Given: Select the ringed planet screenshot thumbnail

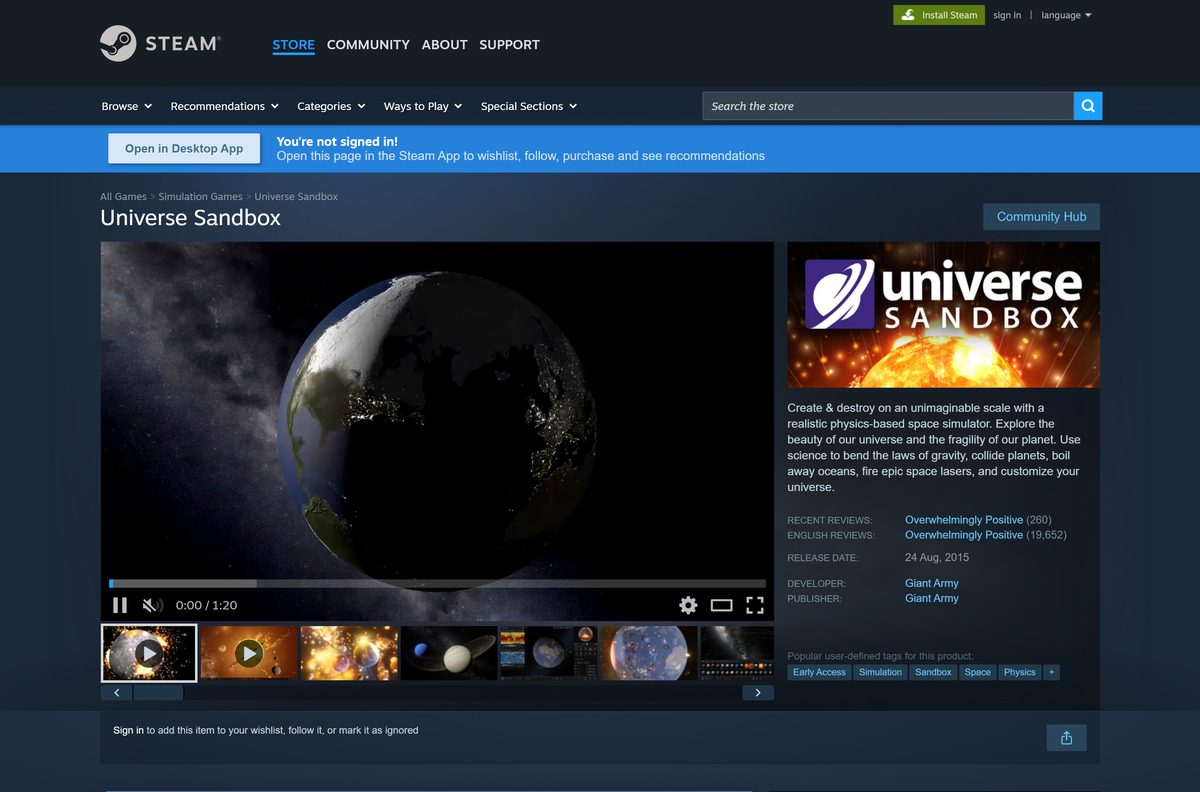Looking at the screenshot, I should (x=449, y=653).
